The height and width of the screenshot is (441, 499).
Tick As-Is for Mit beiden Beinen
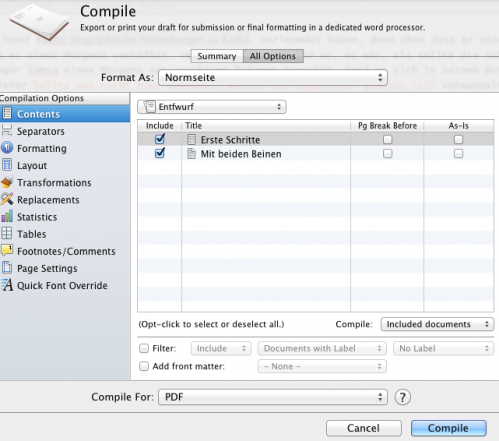pyautogui.click(x=458, y=153)
